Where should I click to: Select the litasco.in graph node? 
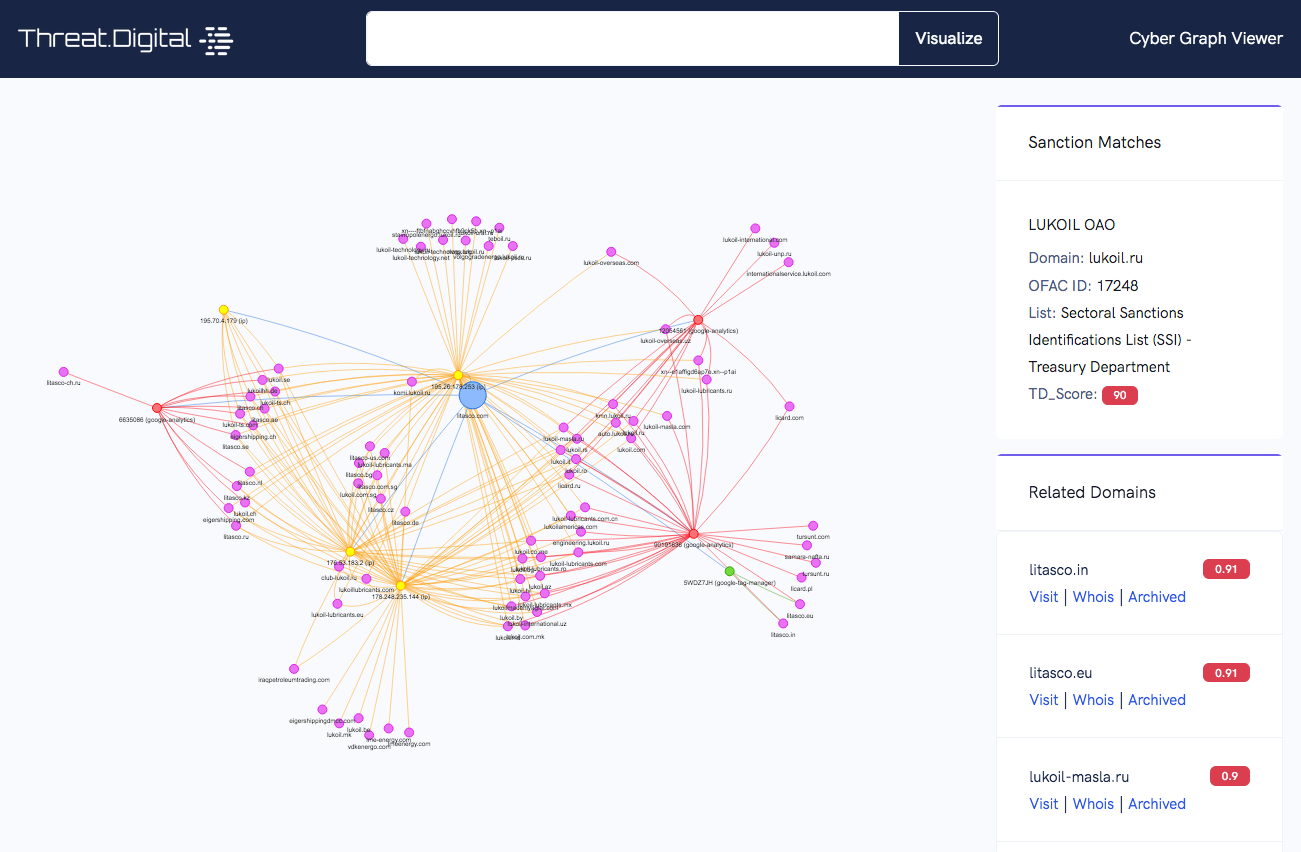(784, 625)
